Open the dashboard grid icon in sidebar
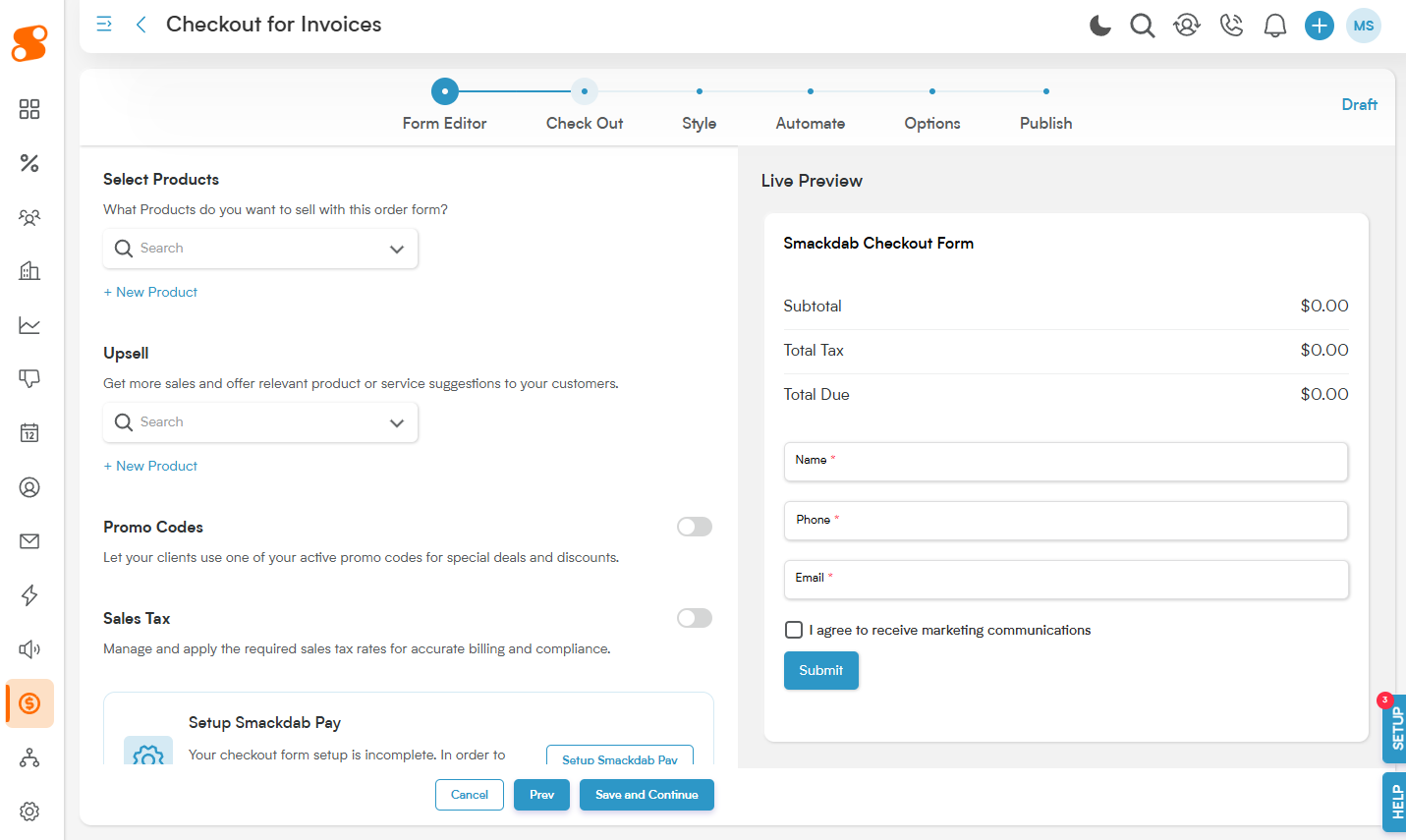The image size is (1406, 840). (x=29, y=109)
